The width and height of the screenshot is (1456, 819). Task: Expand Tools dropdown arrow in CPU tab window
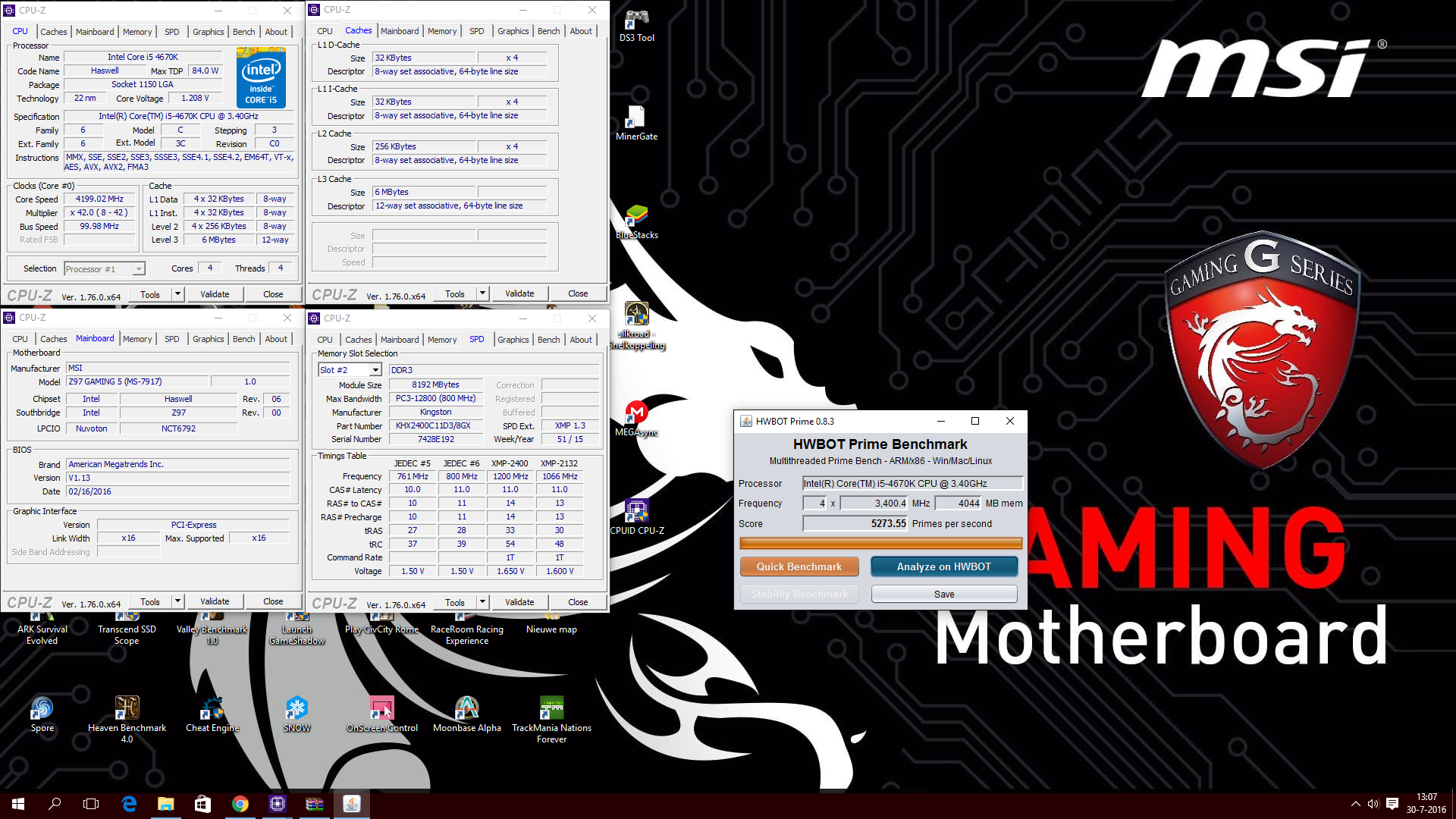[177, 294]
